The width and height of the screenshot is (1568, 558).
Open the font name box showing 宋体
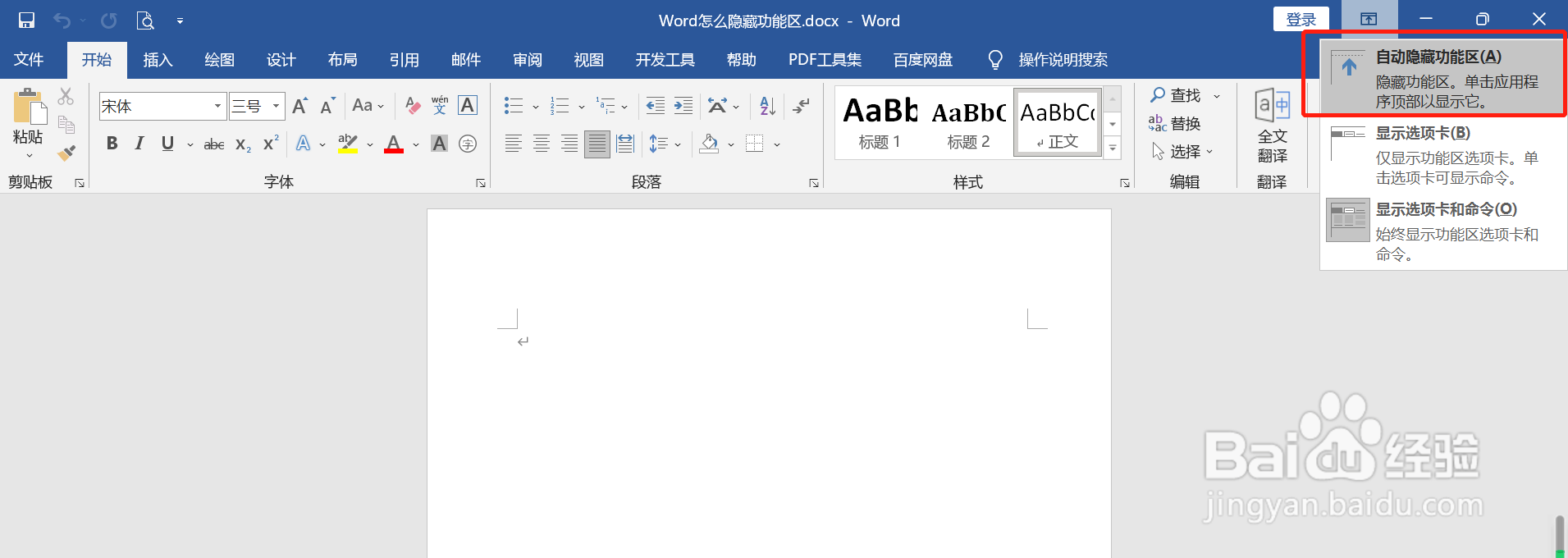tap(162, 106)
